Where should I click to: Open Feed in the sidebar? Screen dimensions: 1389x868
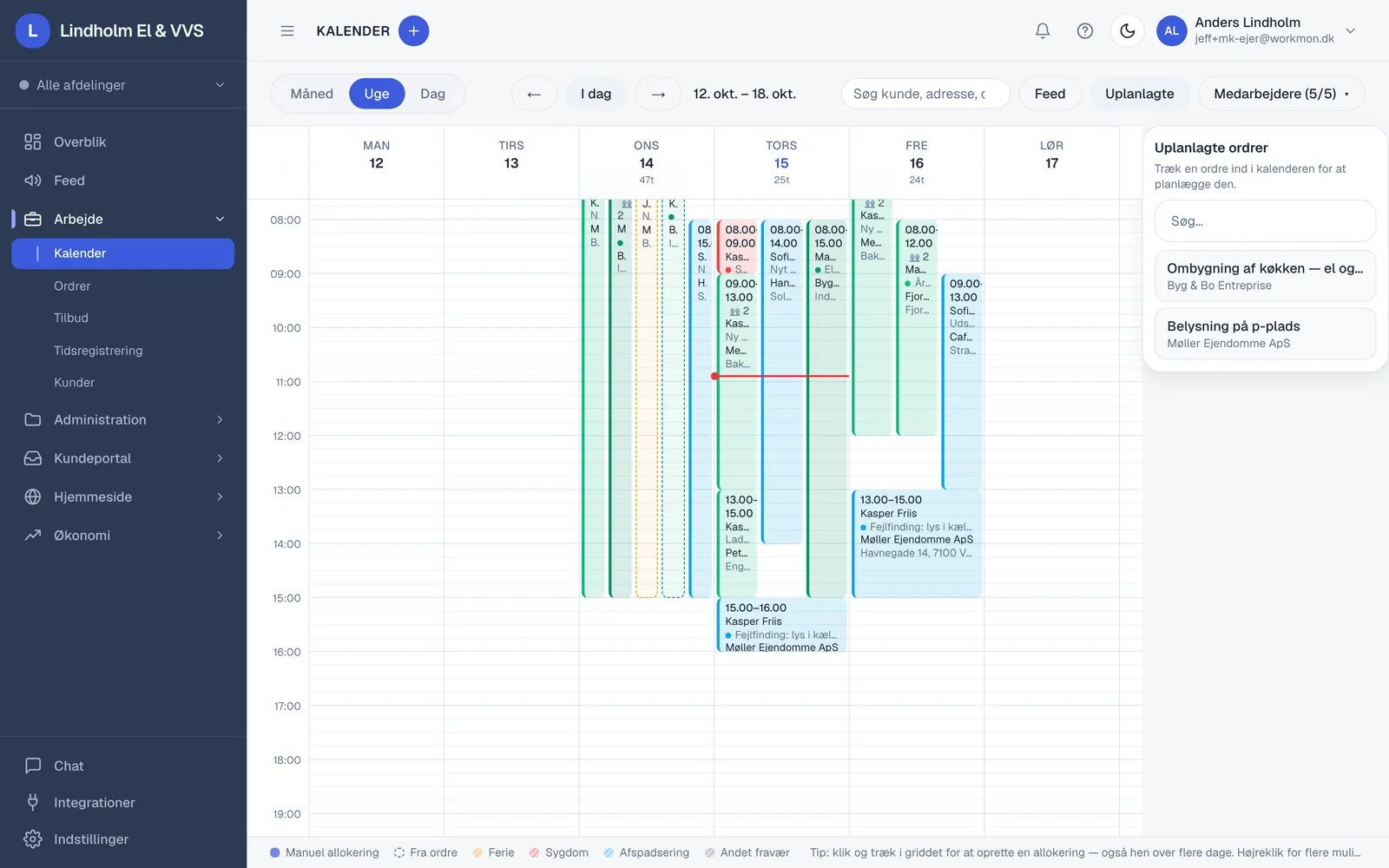(x=123, y=181)
